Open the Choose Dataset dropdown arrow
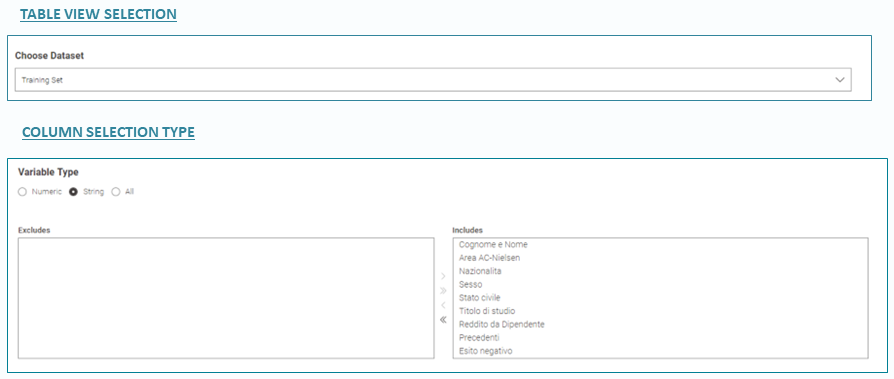 839,80
